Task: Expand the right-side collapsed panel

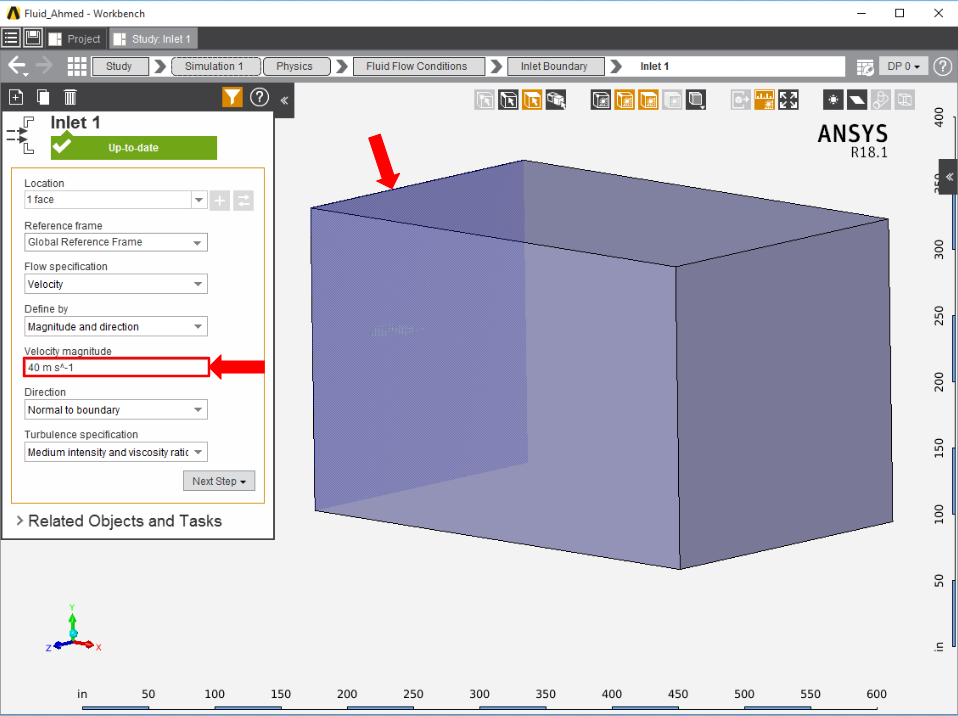Action: tap(949, 177)
